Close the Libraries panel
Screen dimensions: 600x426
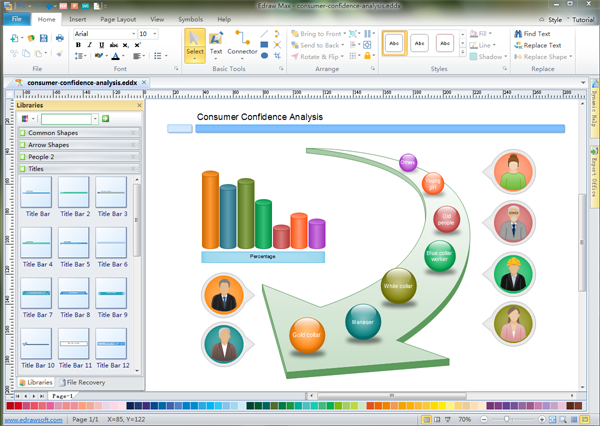tap(139, 105)
